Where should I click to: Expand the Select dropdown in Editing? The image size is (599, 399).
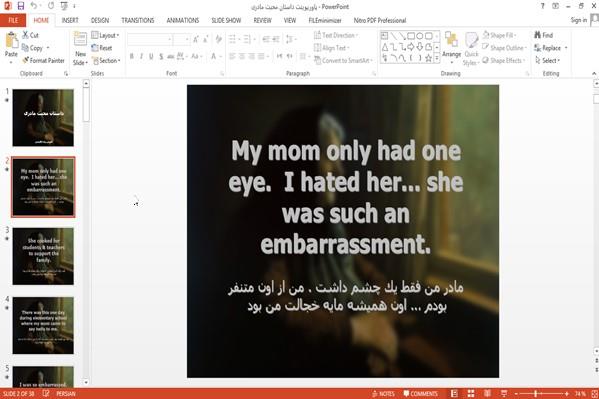point(547,60)
